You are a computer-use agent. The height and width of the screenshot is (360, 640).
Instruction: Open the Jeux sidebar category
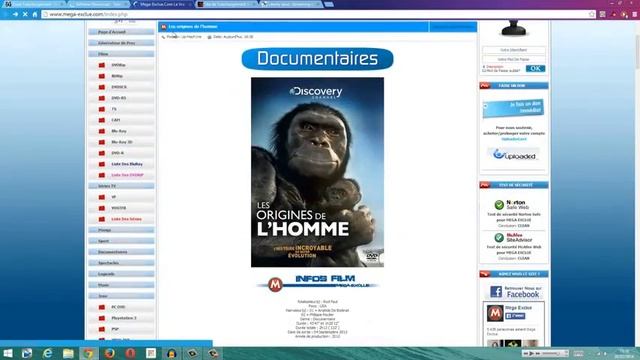121,296
